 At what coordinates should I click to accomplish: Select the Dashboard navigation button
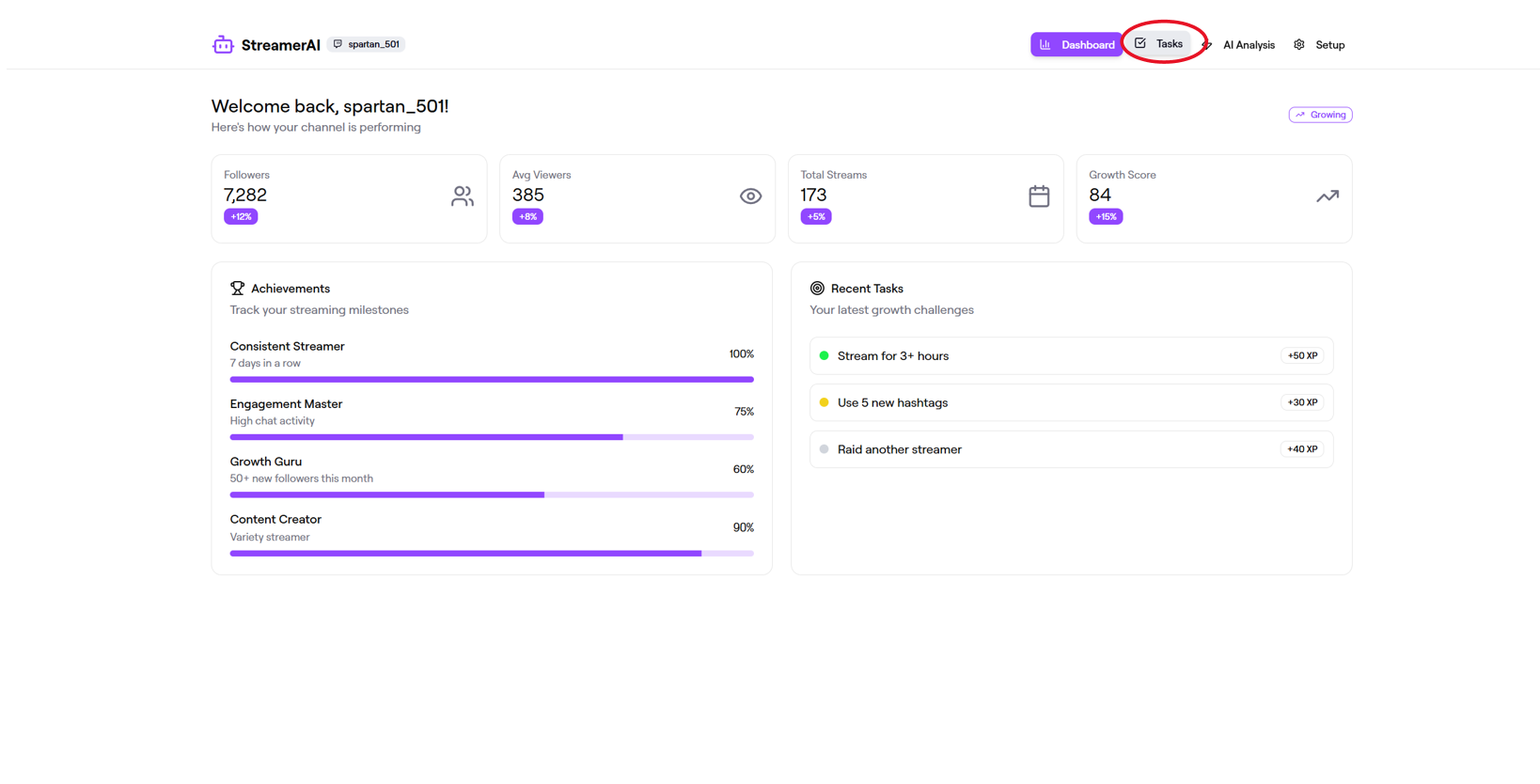point(1076,44)
